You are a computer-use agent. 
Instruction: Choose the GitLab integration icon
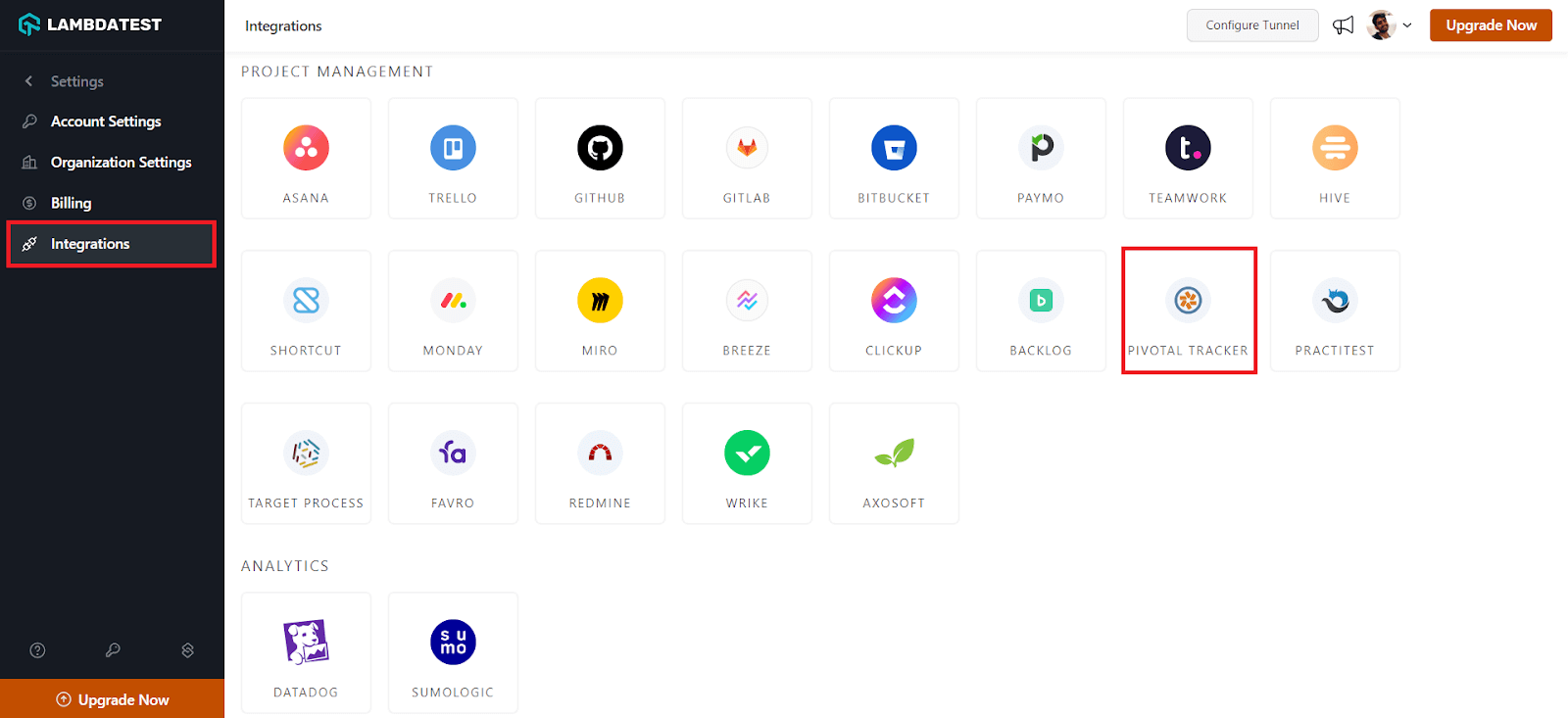click(747, 148)
